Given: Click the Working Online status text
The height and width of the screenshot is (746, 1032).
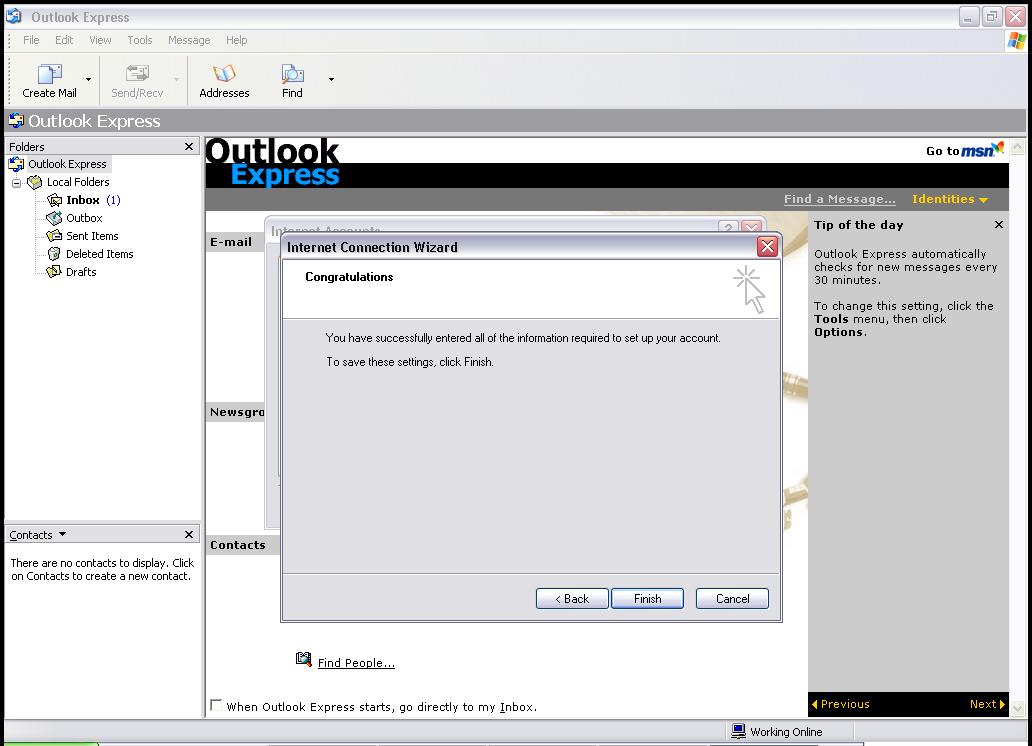Looking at the screenshot, I should (x=786, y=732).
